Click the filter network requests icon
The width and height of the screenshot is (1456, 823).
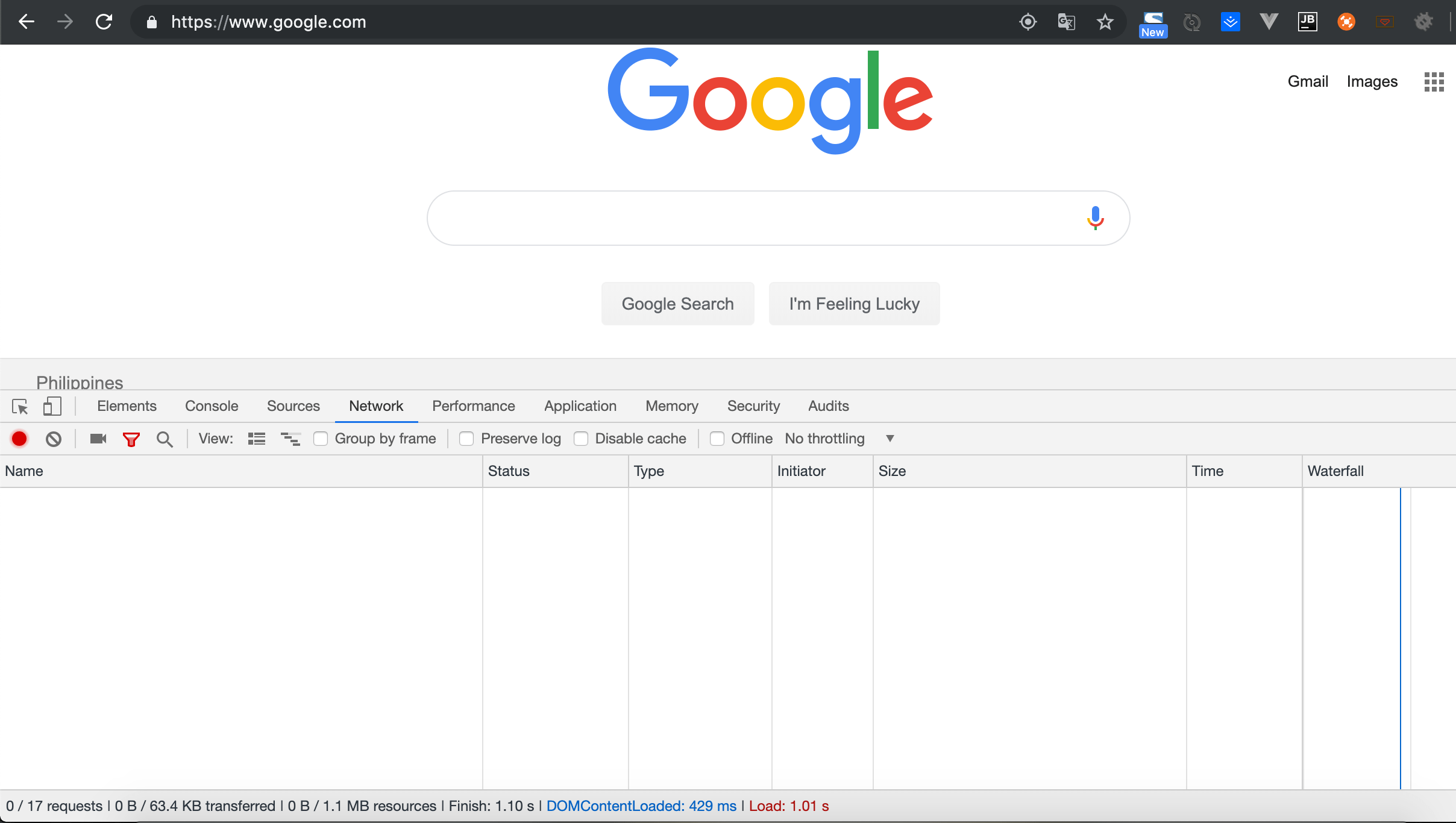pos(131,438)
